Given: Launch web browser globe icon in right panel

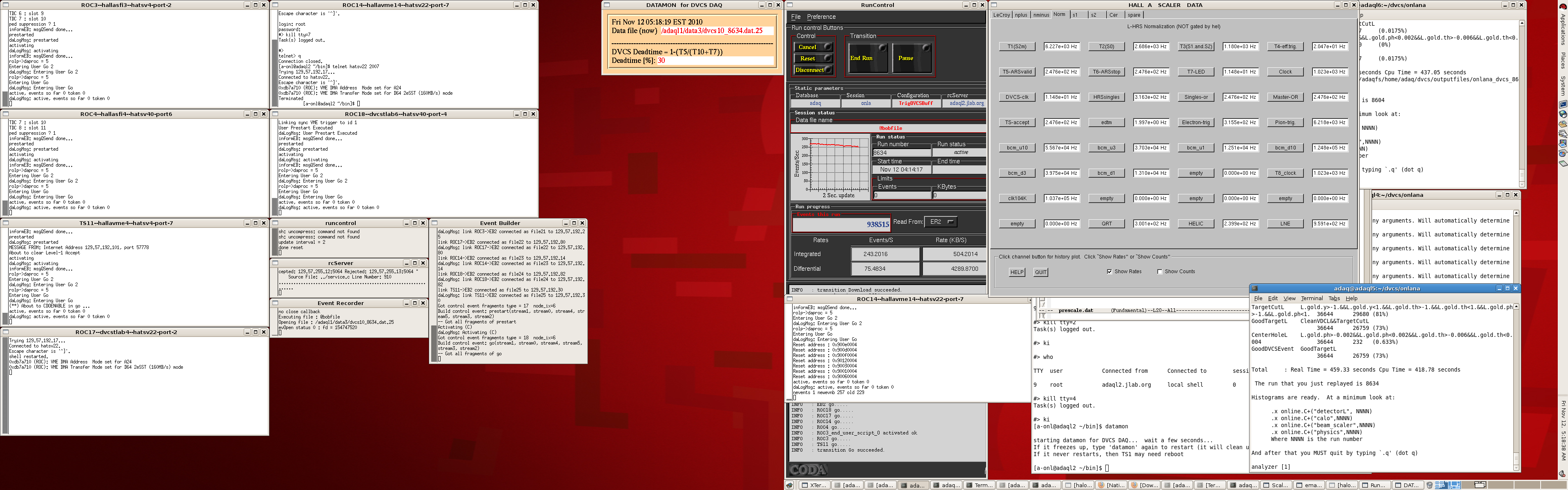Looking at the screenshot, I should coord(1563,114).
